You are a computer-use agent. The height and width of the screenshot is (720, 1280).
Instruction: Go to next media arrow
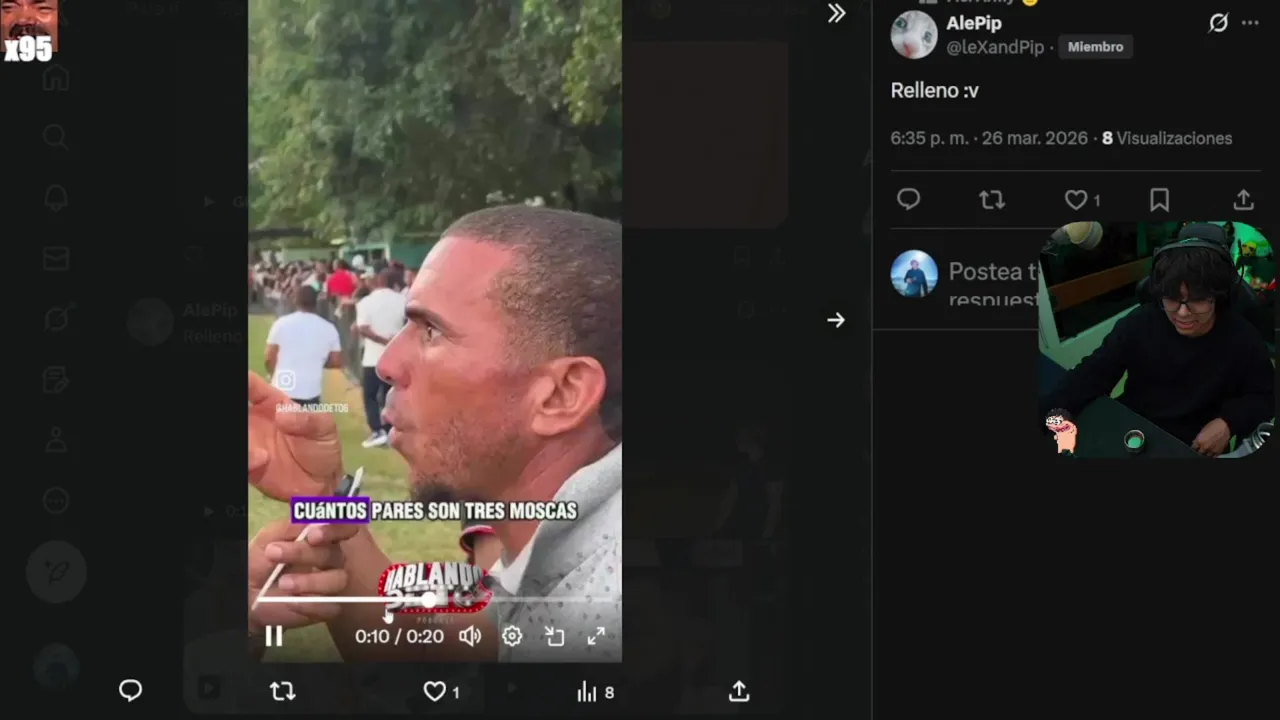[x=836, y=320]
